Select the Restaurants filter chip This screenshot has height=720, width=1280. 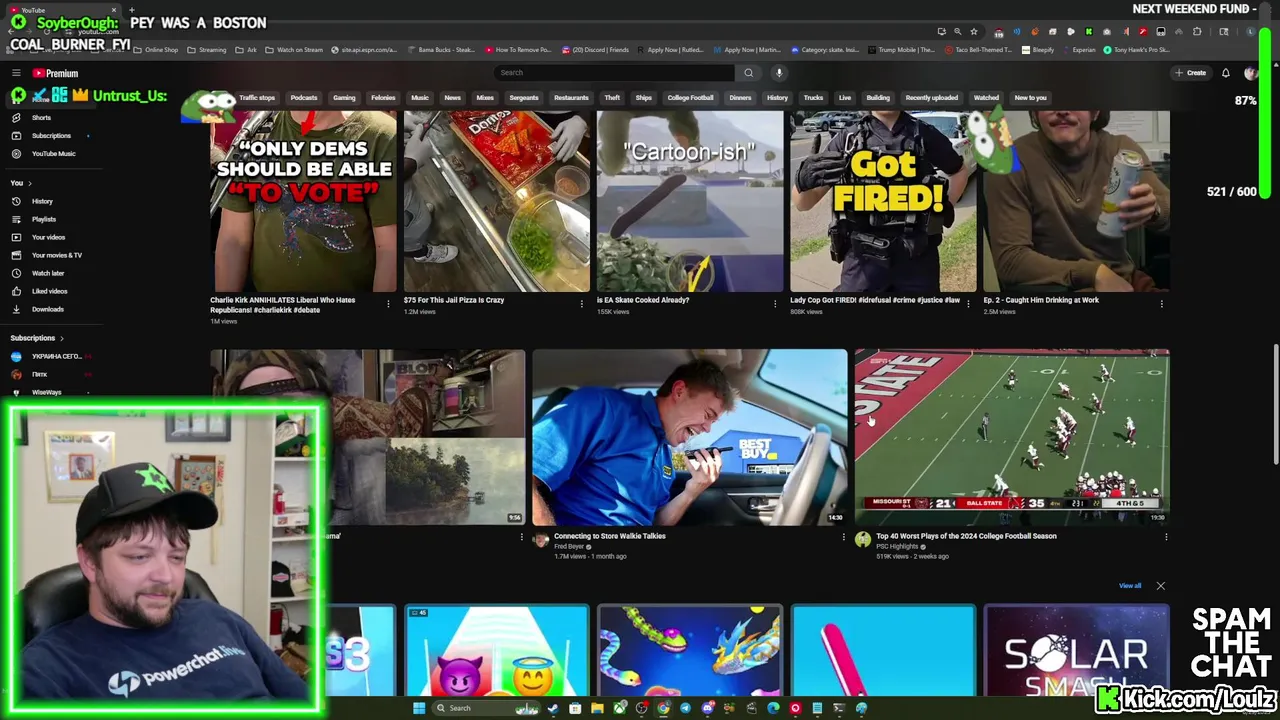(x=571, y=98)
